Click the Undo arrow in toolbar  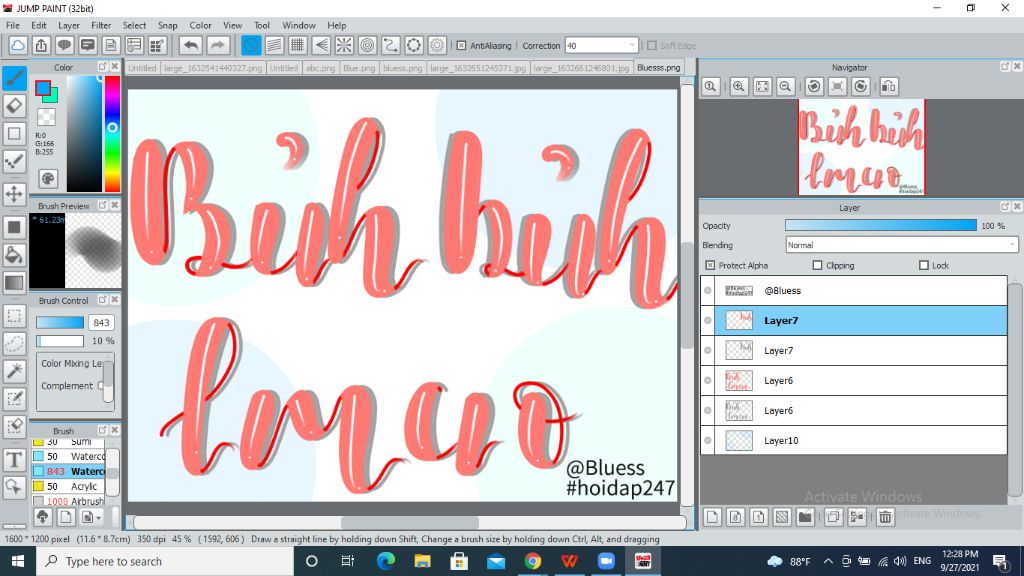(x=191, y=46)
